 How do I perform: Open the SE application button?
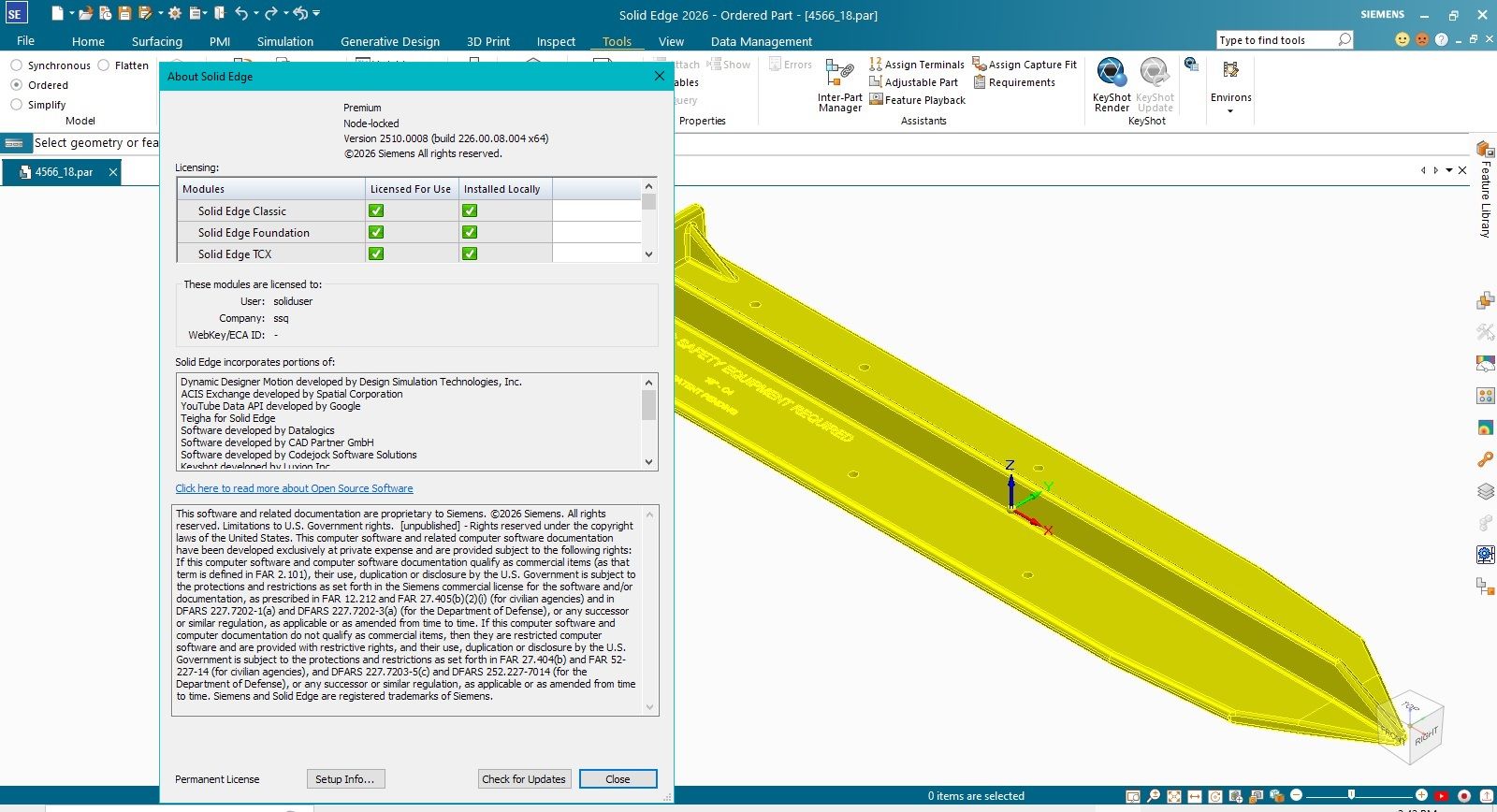(16, 13)
